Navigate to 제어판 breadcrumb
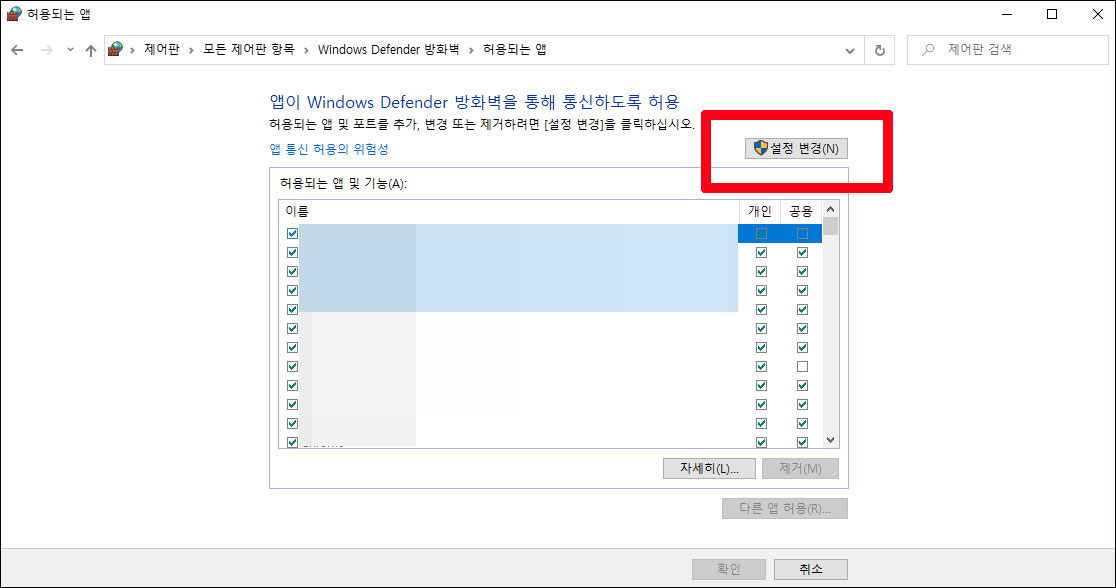Image resolution: width=1116 pixels, height=588 pixels. click(x=162, y=49)
